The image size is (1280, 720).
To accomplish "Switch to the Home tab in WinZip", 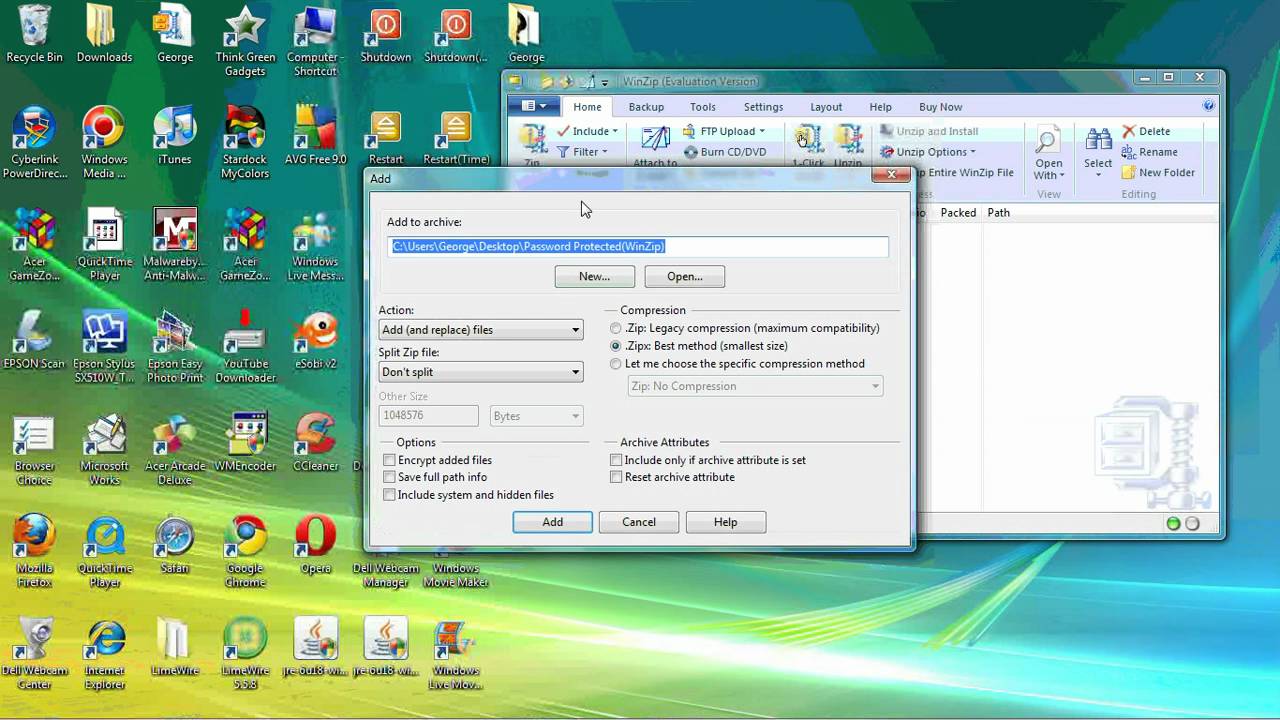I will pos(587,107).
